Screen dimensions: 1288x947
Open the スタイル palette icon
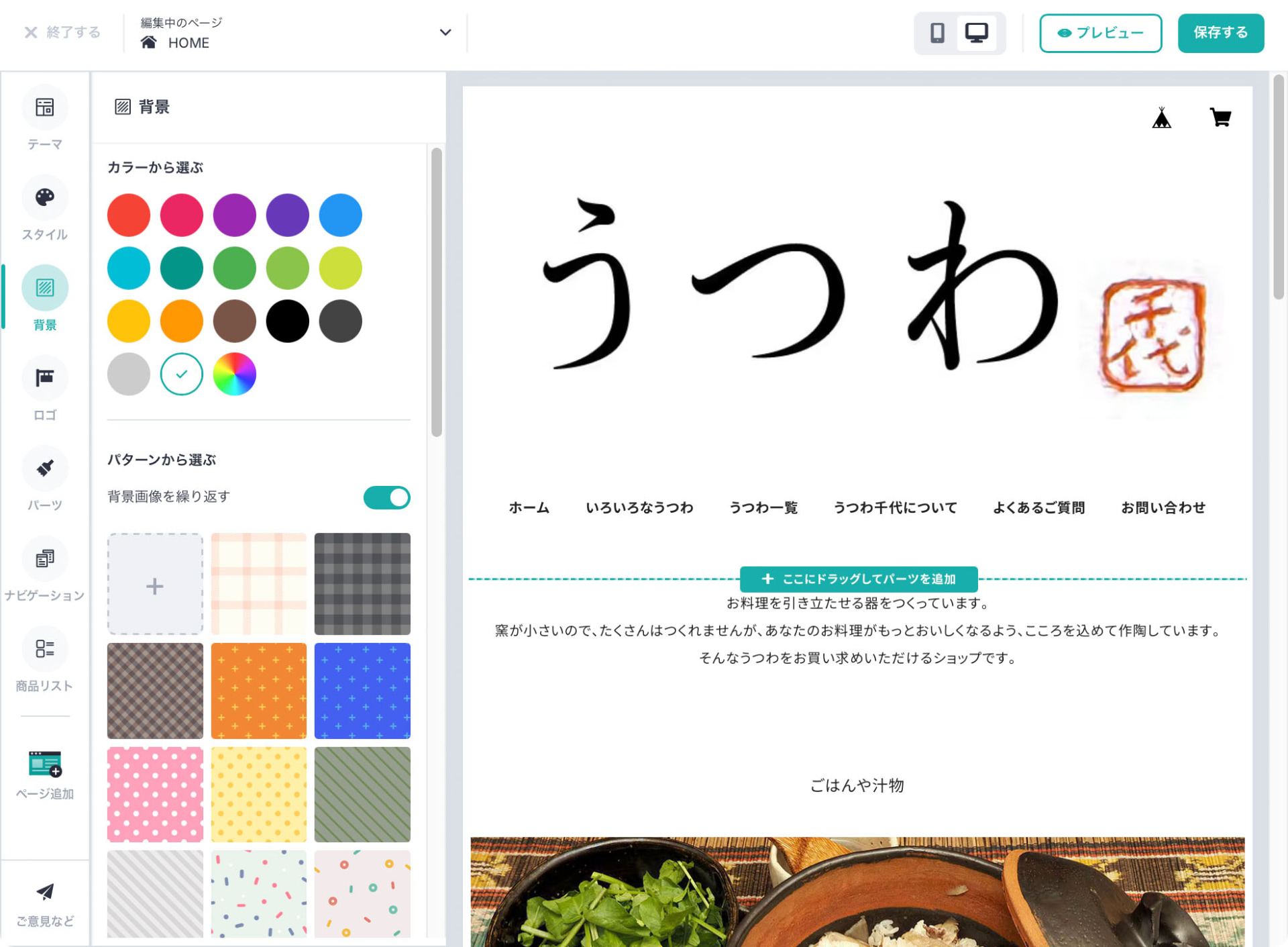pyautogui.click(x=45, y=198)
